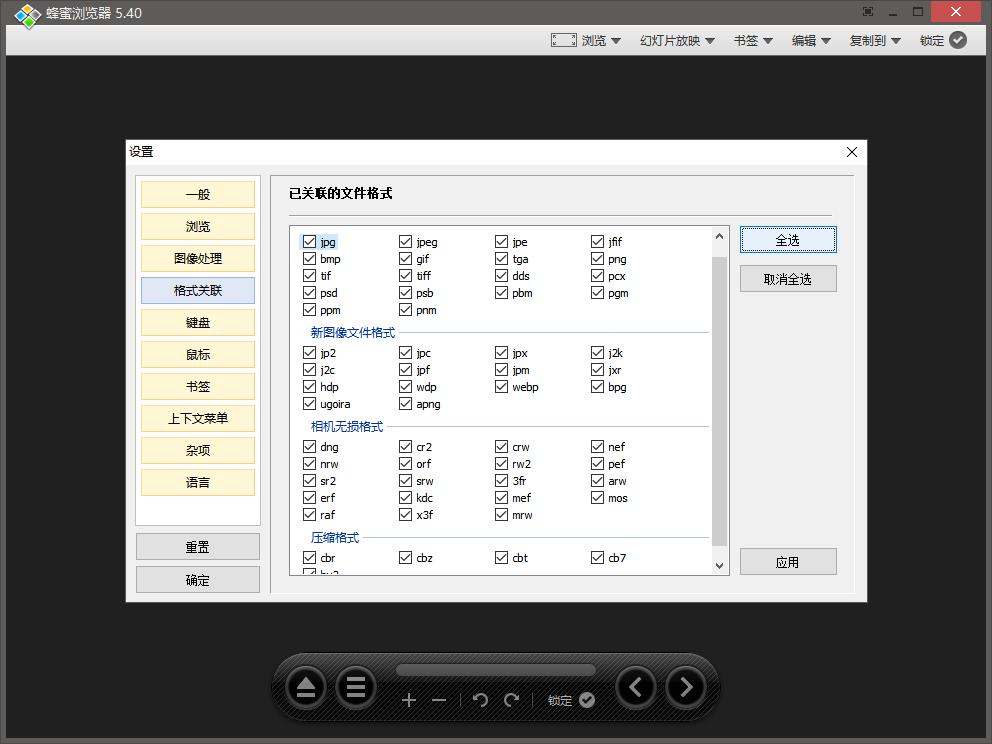
Task: Rotate image left with the counterclockwise icon
Action: coord(480,700)
